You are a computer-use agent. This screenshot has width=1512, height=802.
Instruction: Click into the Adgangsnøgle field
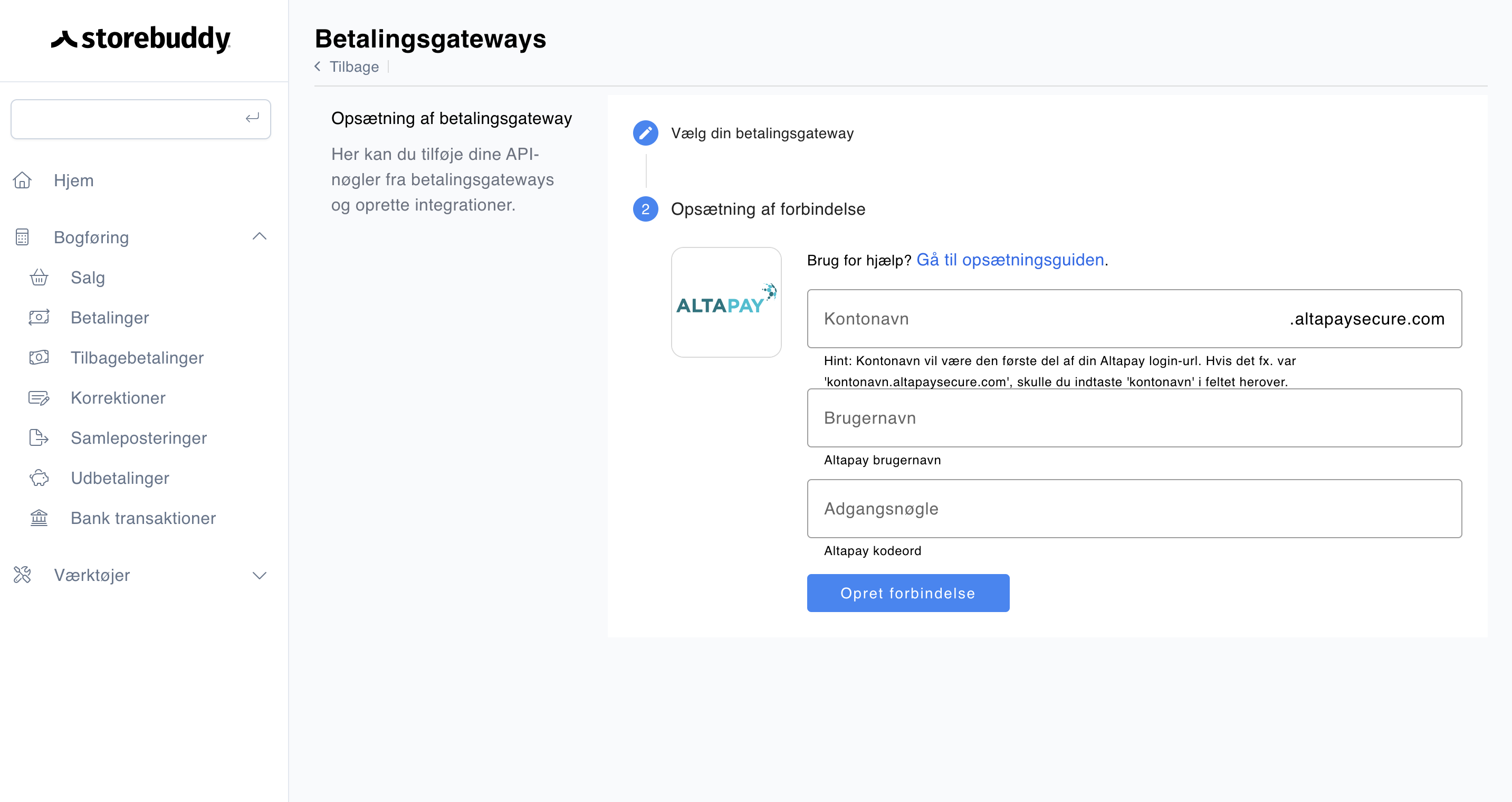tap(1134, 509)
